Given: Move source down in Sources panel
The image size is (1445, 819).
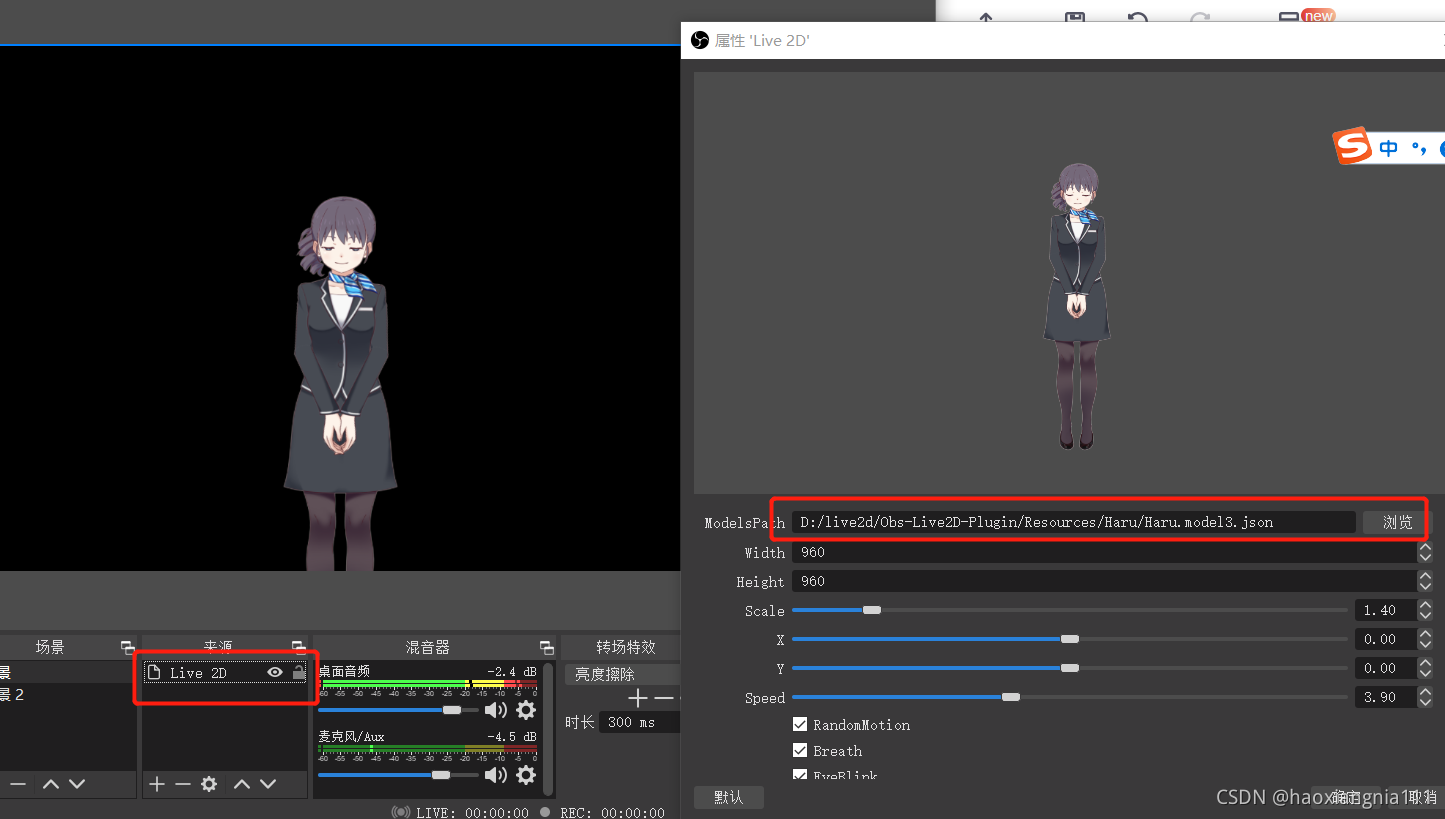Looking at the screenshot, I should (x=268, y=784).
